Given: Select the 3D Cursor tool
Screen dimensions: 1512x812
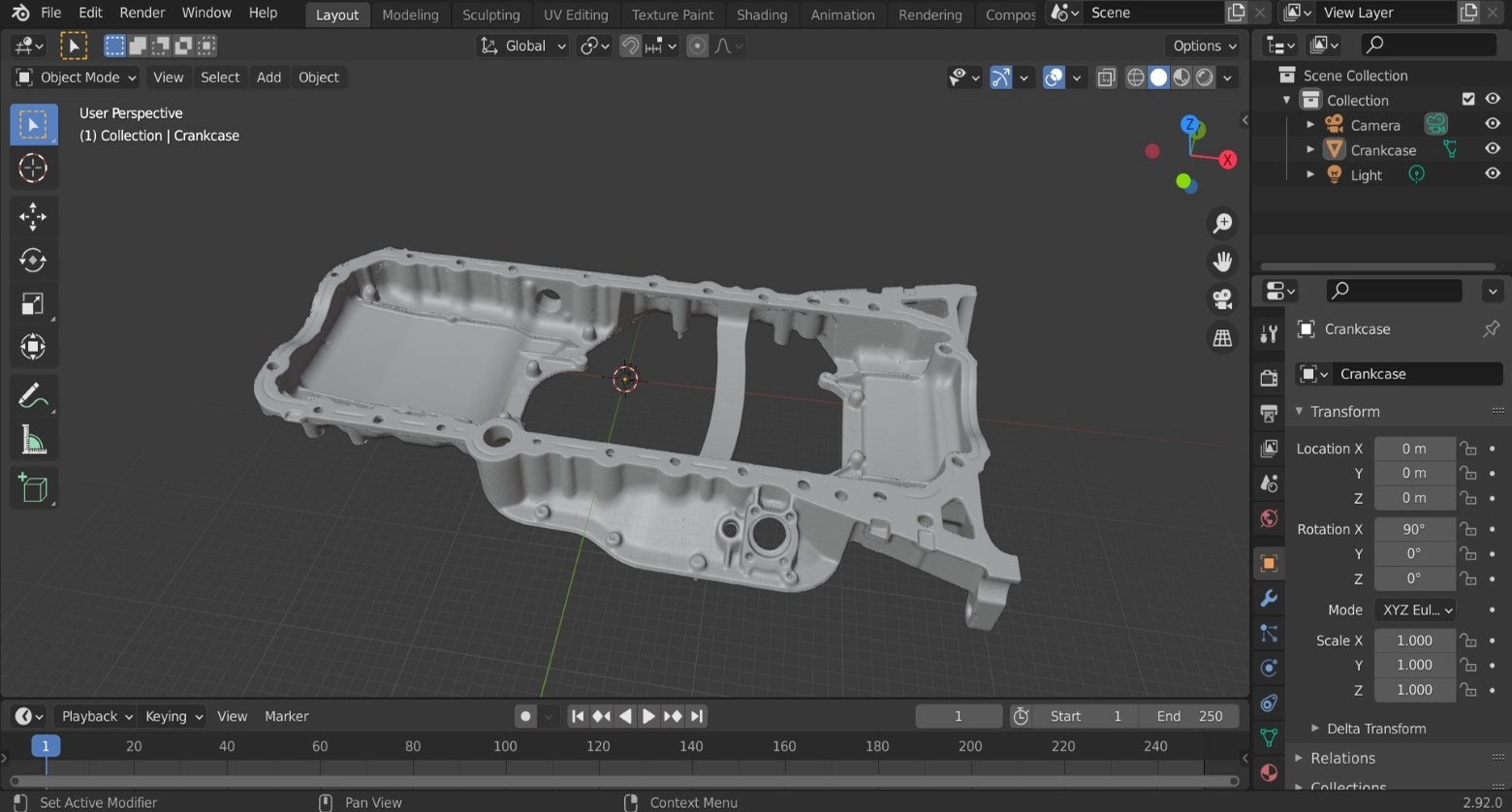Looking at the screenshot, I should pyautogui.click(x=33, y=168).
